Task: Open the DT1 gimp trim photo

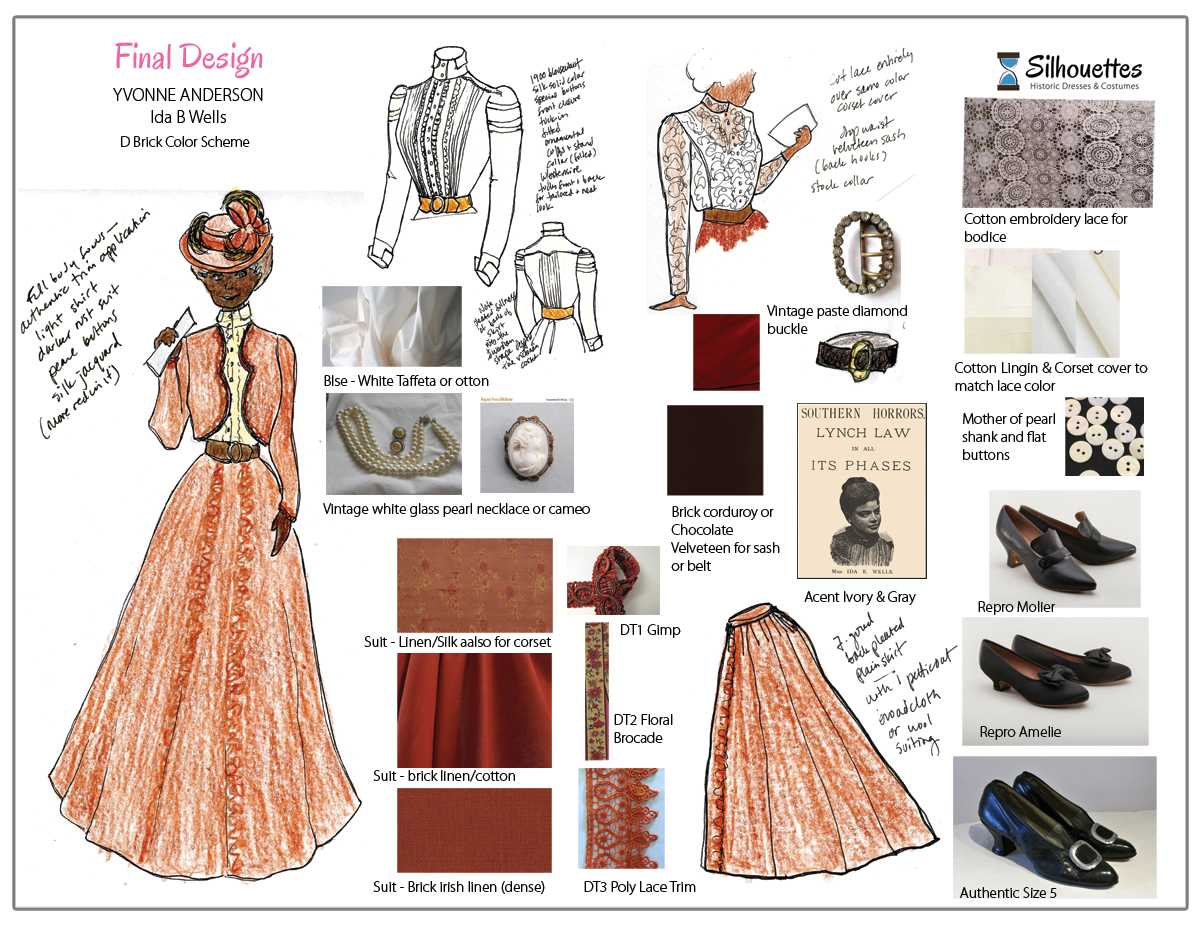Action: (x=613, y=580)
